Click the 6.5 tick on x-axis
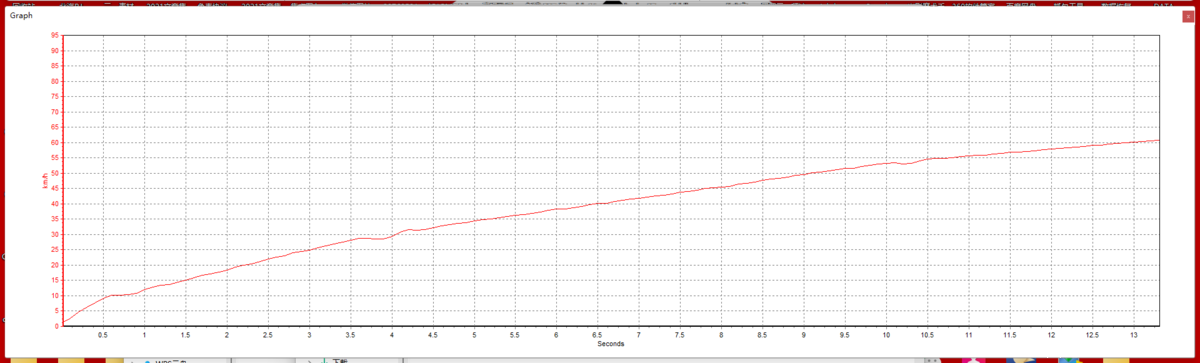 click(x=597, y=335)
